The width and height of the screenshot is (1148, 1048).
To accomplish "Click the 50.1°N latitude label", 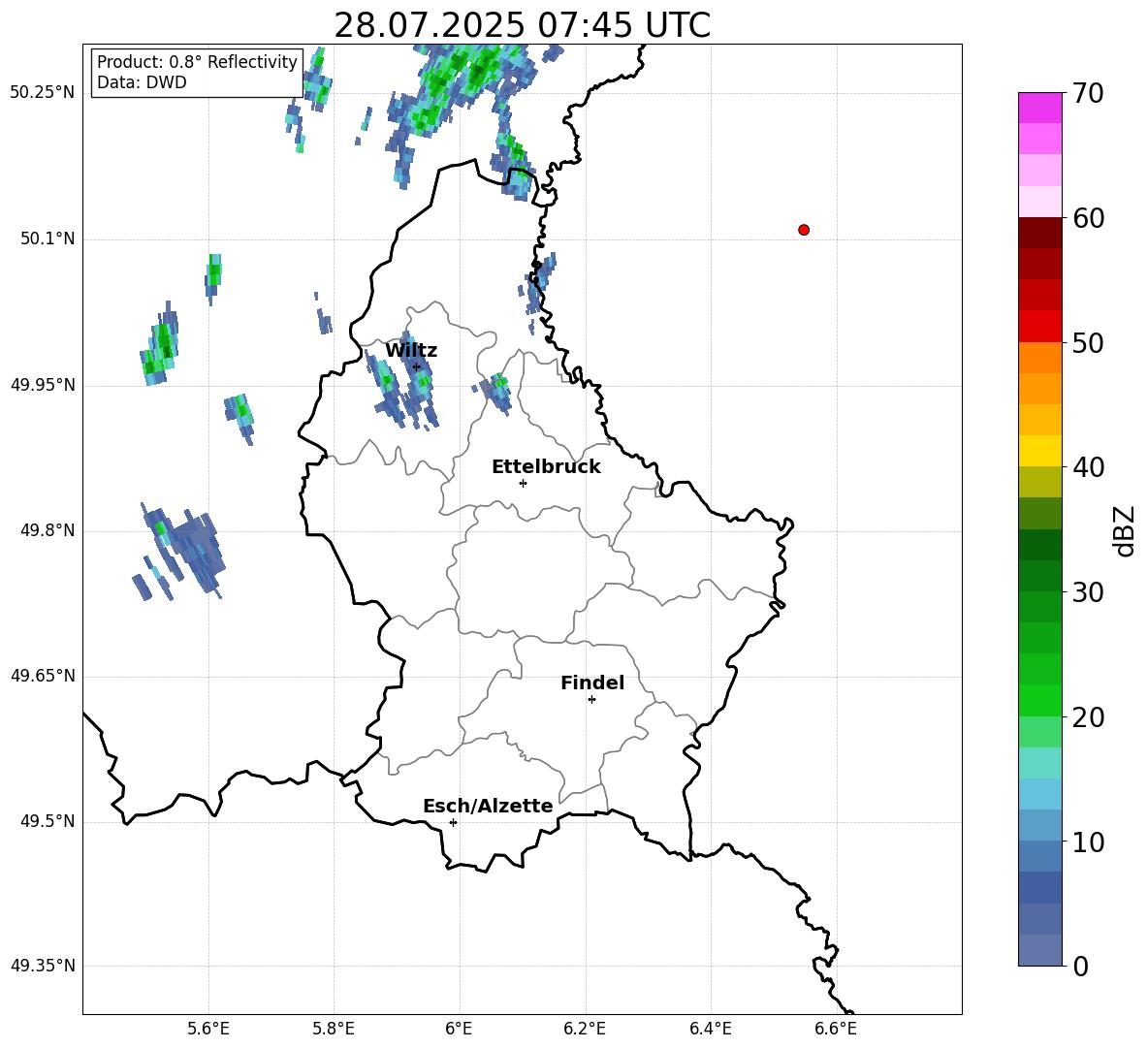I will (48, 239).
